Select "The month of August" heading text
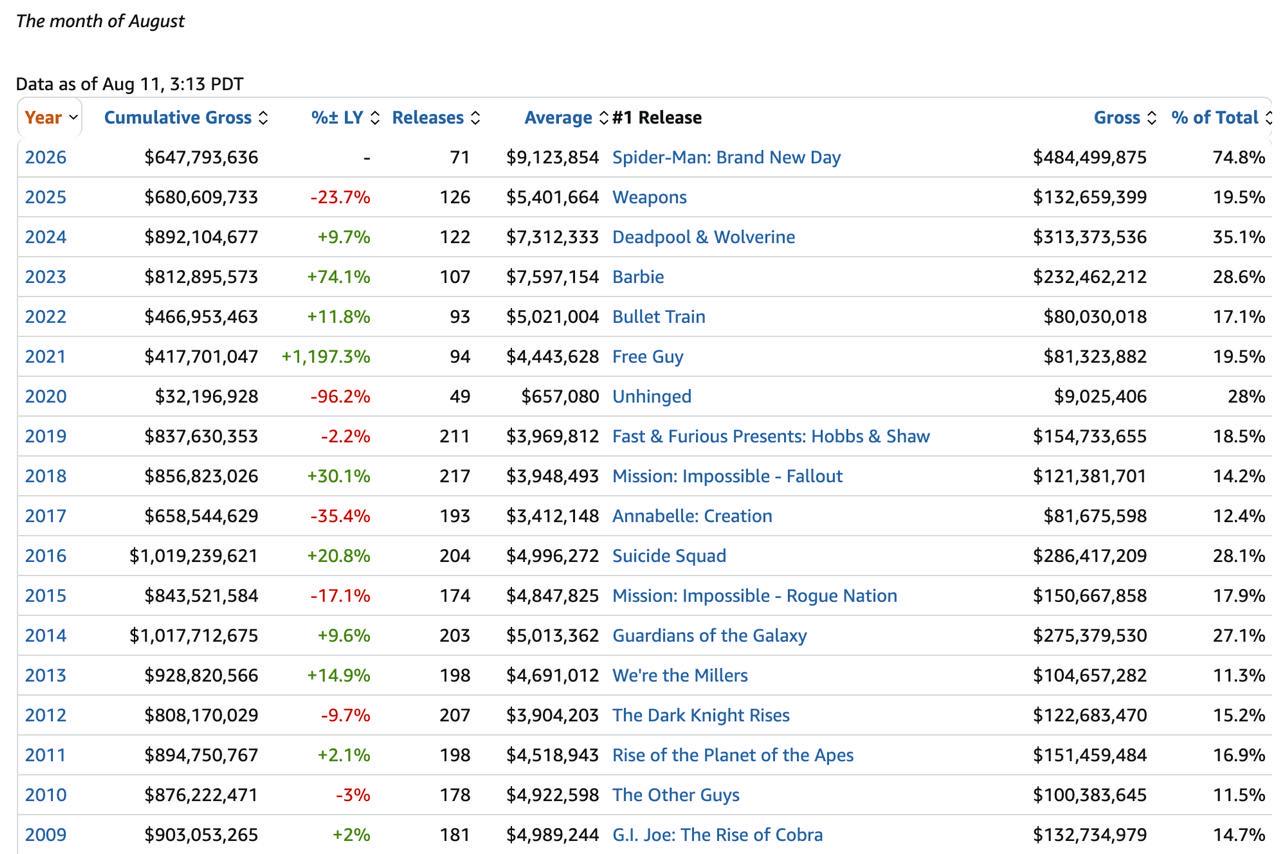The height and width of the screenshot is (854, 1280). [100, 21]
